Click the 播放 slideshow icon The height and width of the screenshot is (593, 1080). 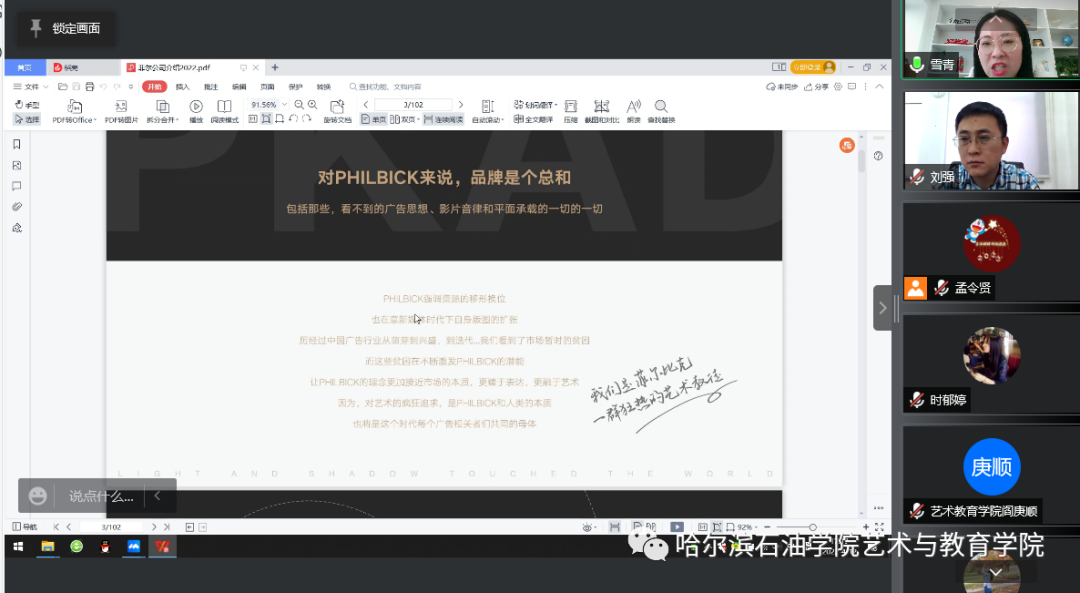point(196,106)
